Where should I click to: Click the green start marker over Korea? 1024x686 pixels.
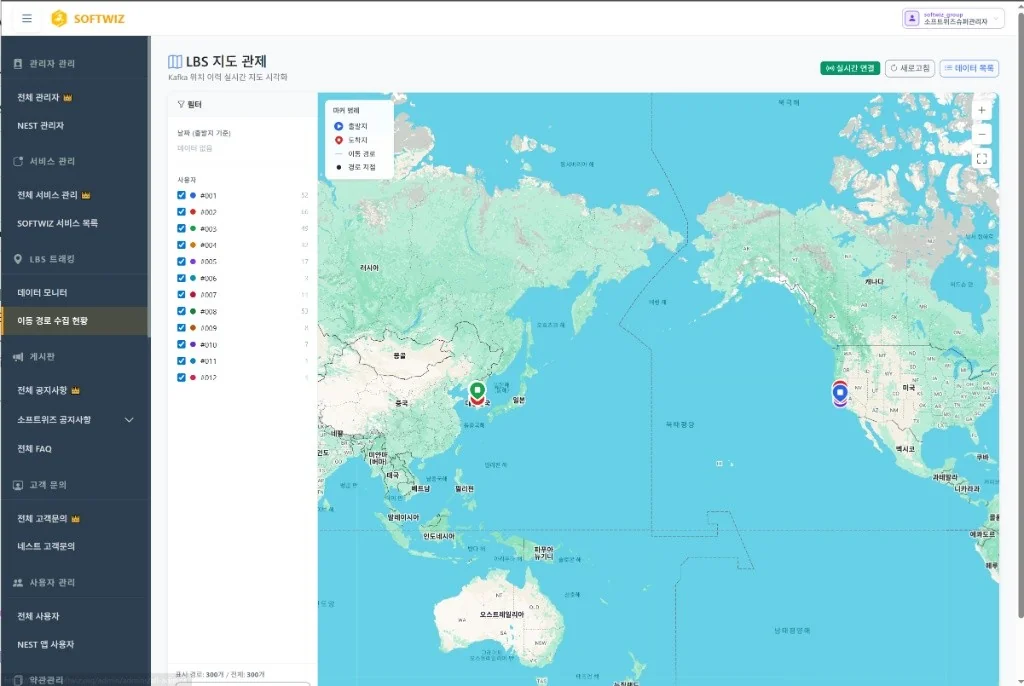point(477,391)
